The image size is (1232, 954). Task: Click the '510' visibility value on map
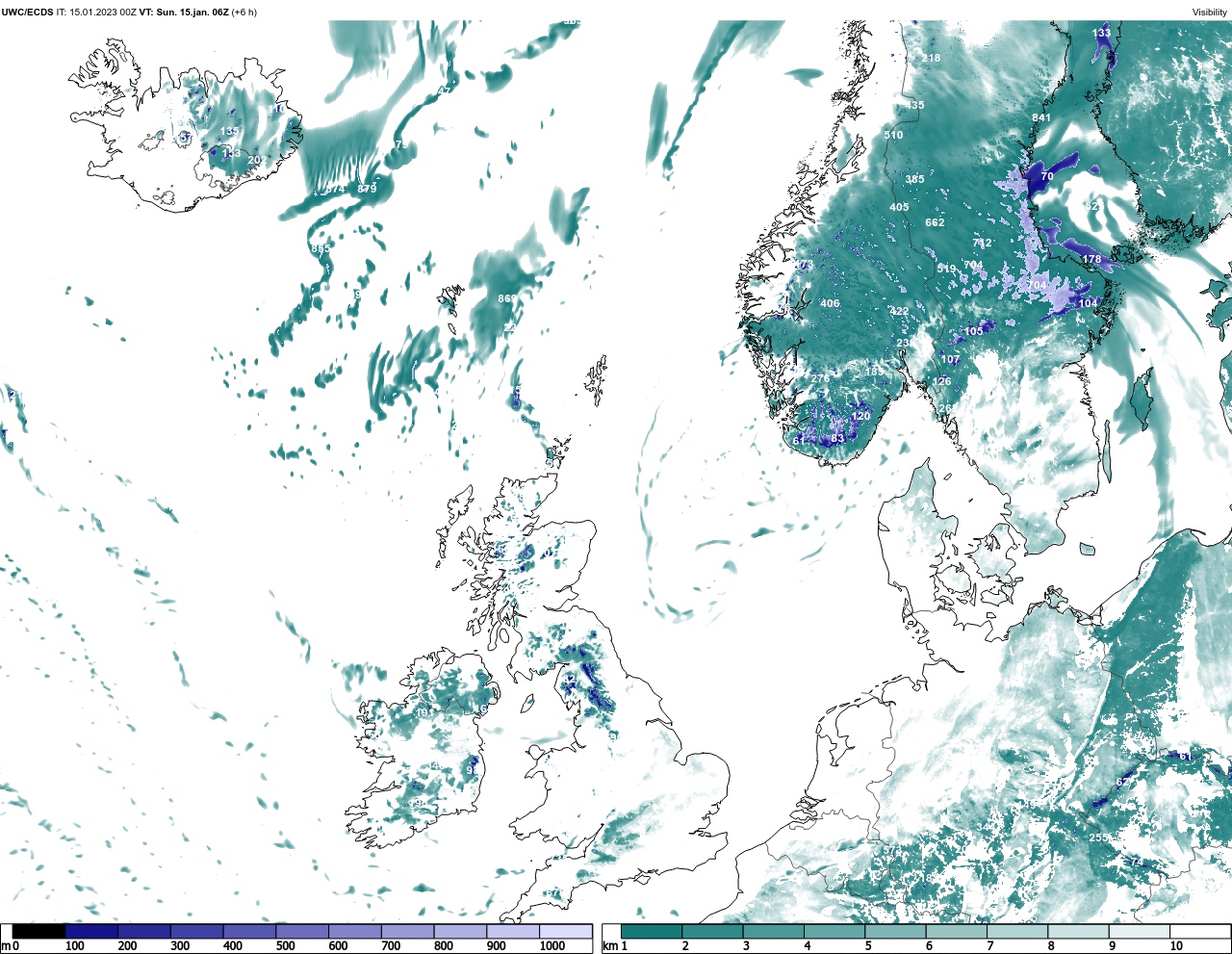click(x=893, y=135)
